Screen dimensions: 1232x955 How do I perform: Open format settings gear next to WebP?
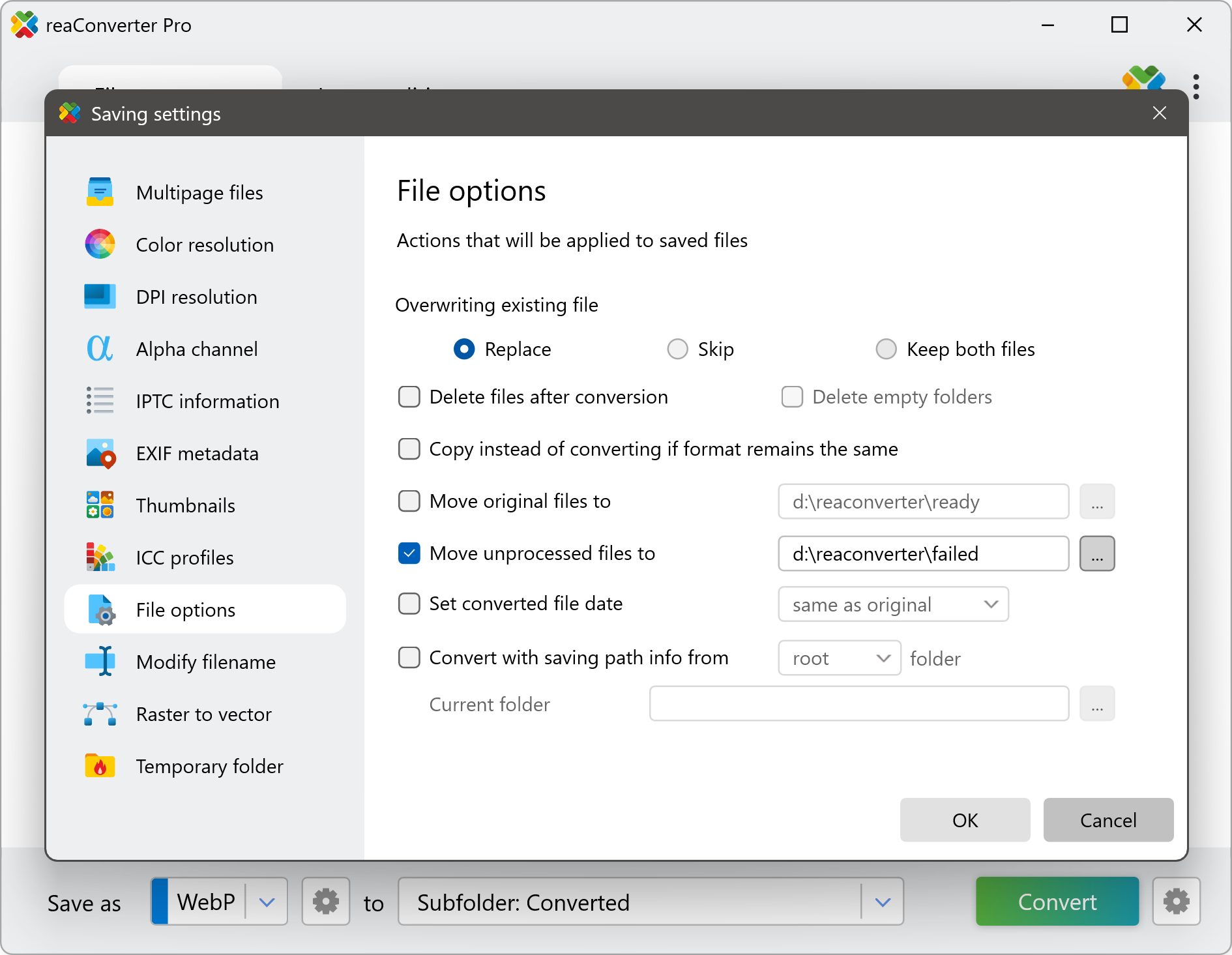point(325,902)
